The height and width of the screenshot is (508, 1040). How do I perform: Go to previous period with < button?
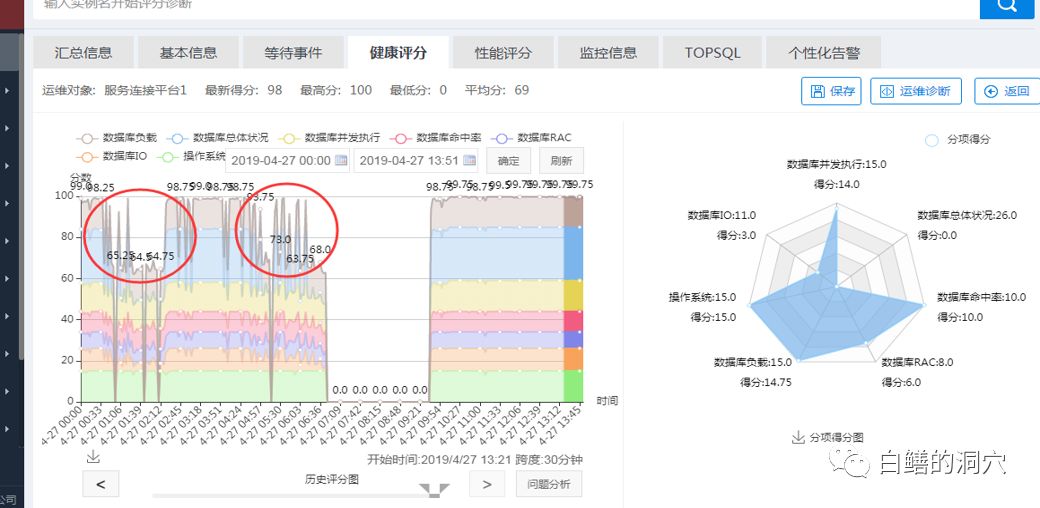101,483
